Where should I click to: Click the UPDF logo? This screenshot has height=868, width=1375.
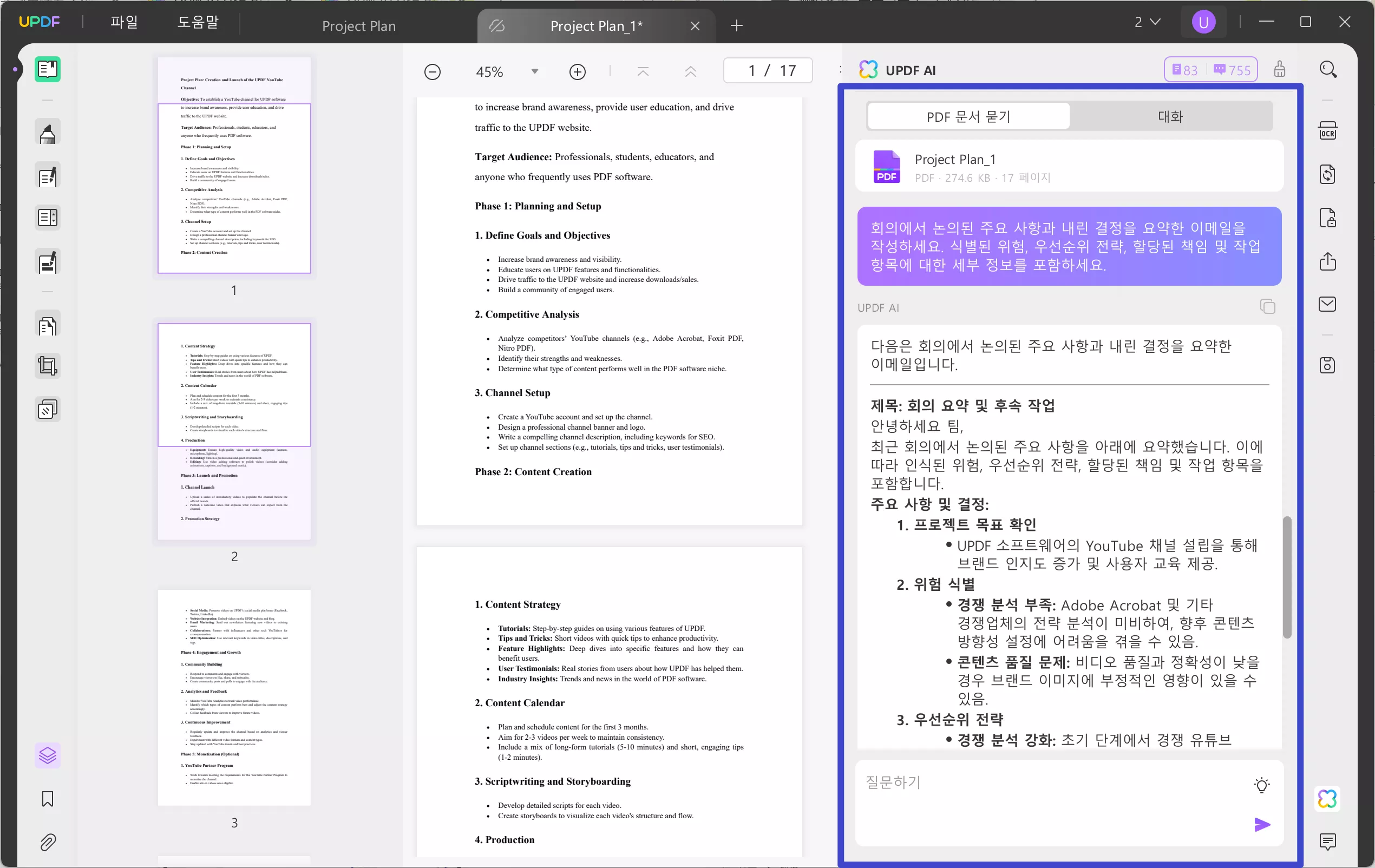click(x=40, y=22)
